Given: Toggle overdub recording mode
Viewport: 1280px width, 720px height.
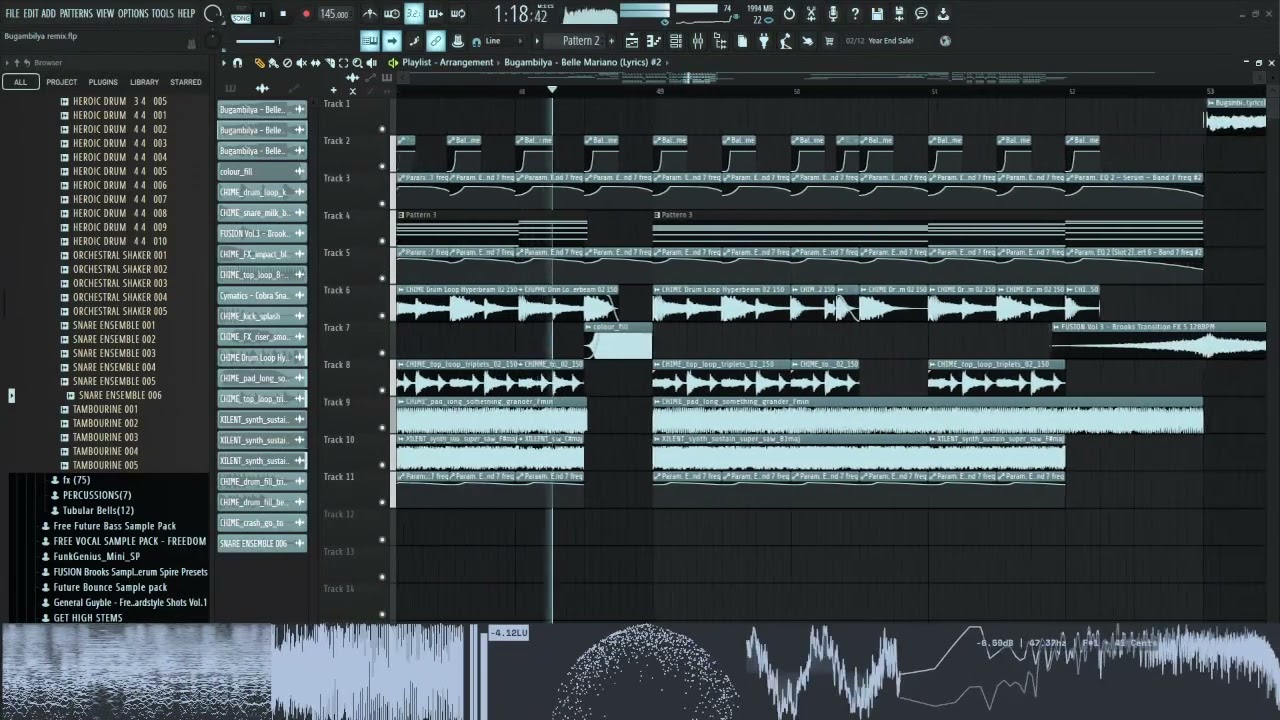Looking at the screenshot, I should [436, 14].
